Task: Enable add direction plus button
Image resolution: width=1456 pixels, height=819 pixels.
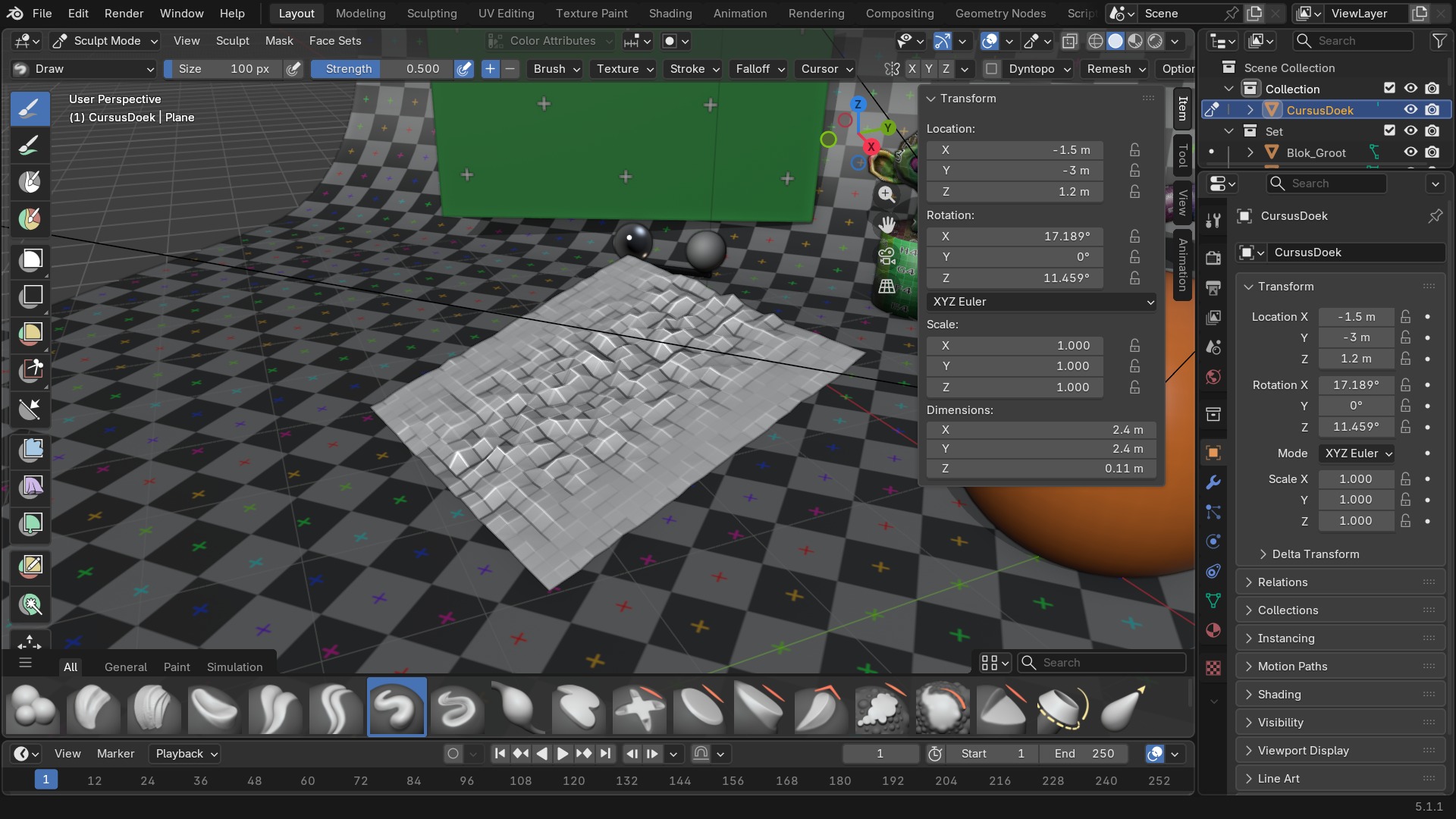Action: (491, 69)
